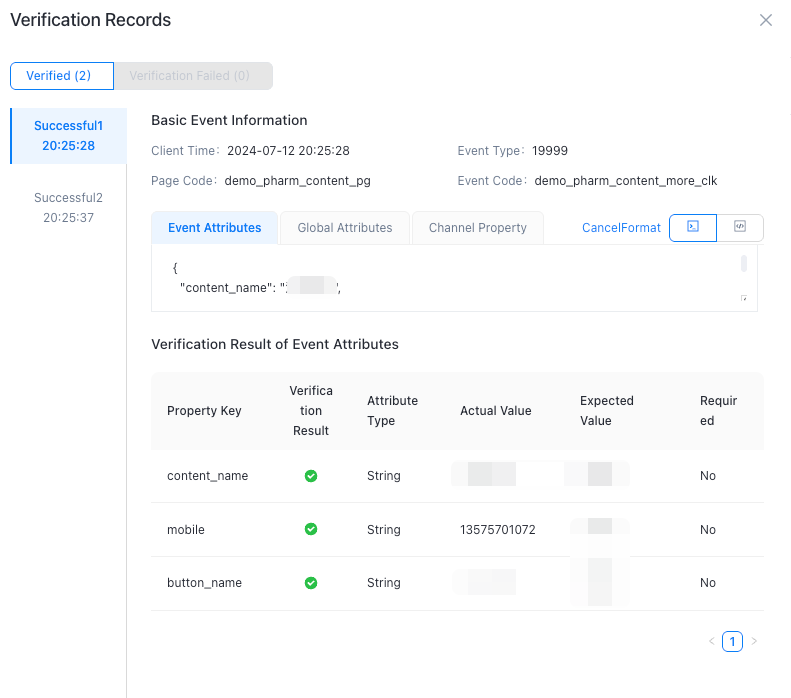
Task: Click the content_name property key cell
Action: coord(207,476)
